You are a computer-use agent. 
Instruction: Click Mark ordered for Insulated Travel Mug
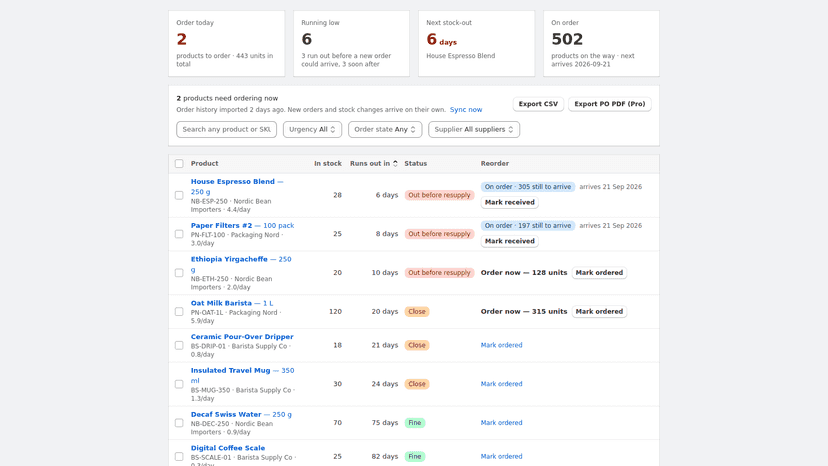501,384
